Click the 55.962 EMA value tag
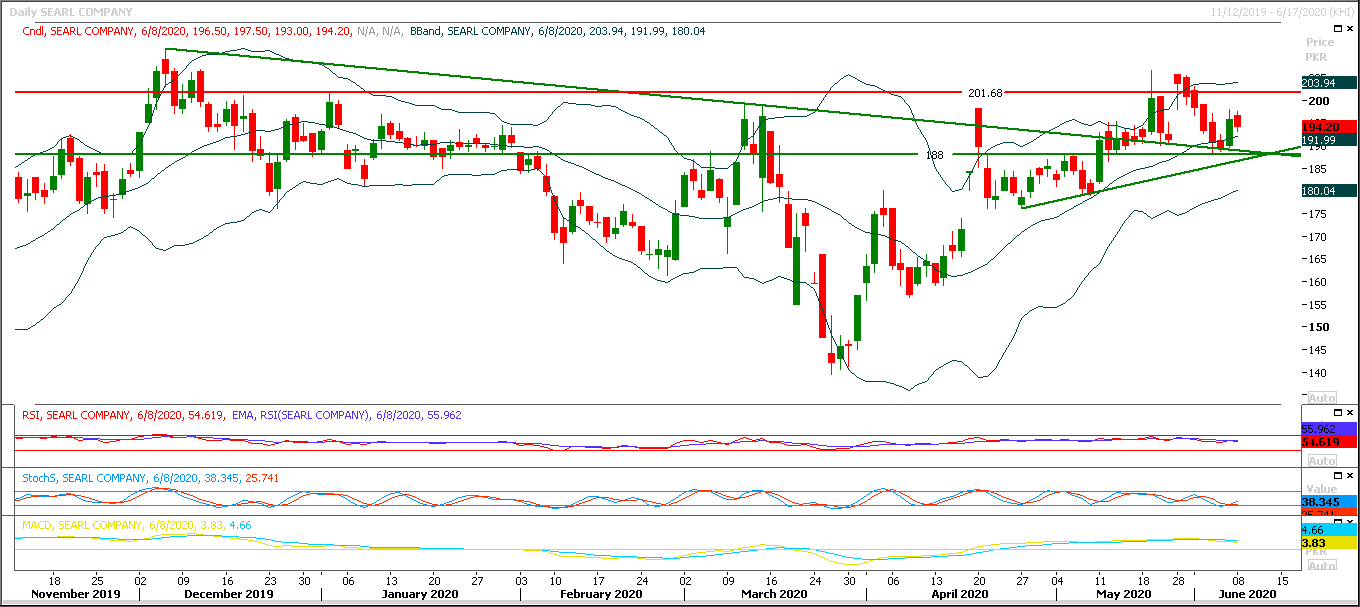Screen dimensions: 1360x607 tap(1330, 429)
